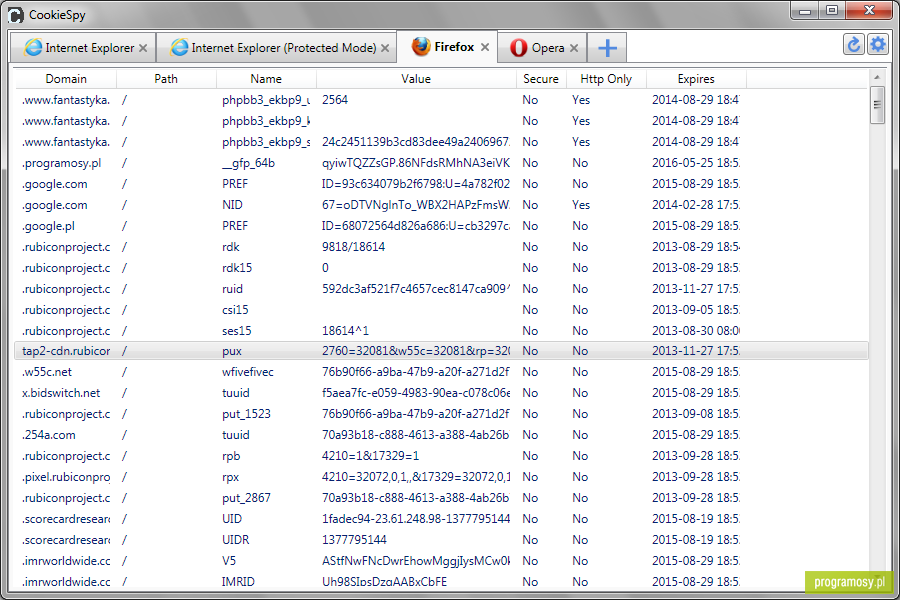Image resolution: width=900 pixels, height=600 pixels.
Task: Click the IMRID cookie name
Action: tap(238, 582)
